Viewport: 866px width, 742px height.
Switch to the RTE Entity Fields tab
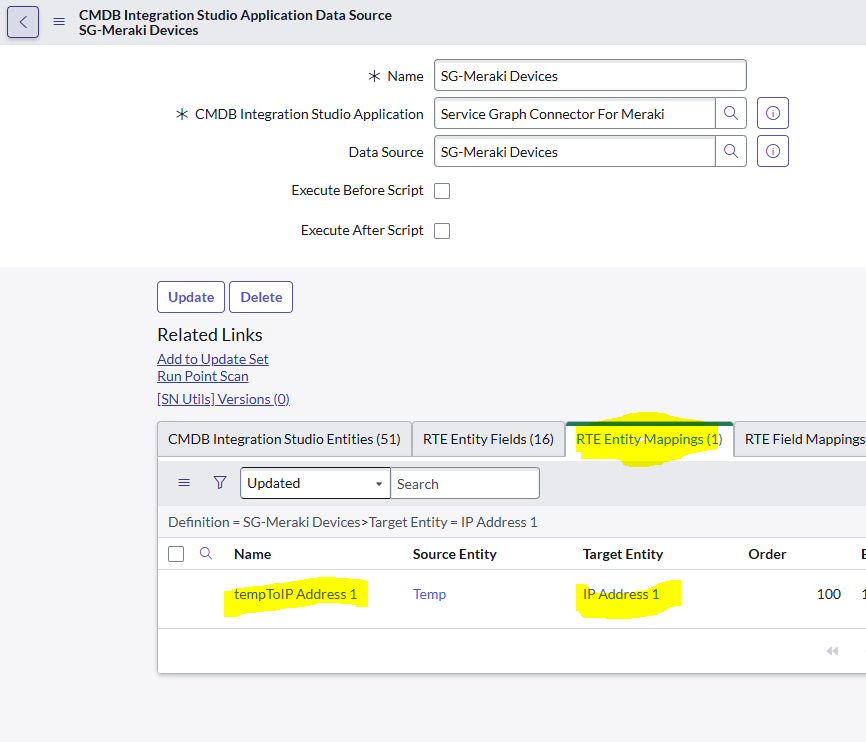pos(488,438)
